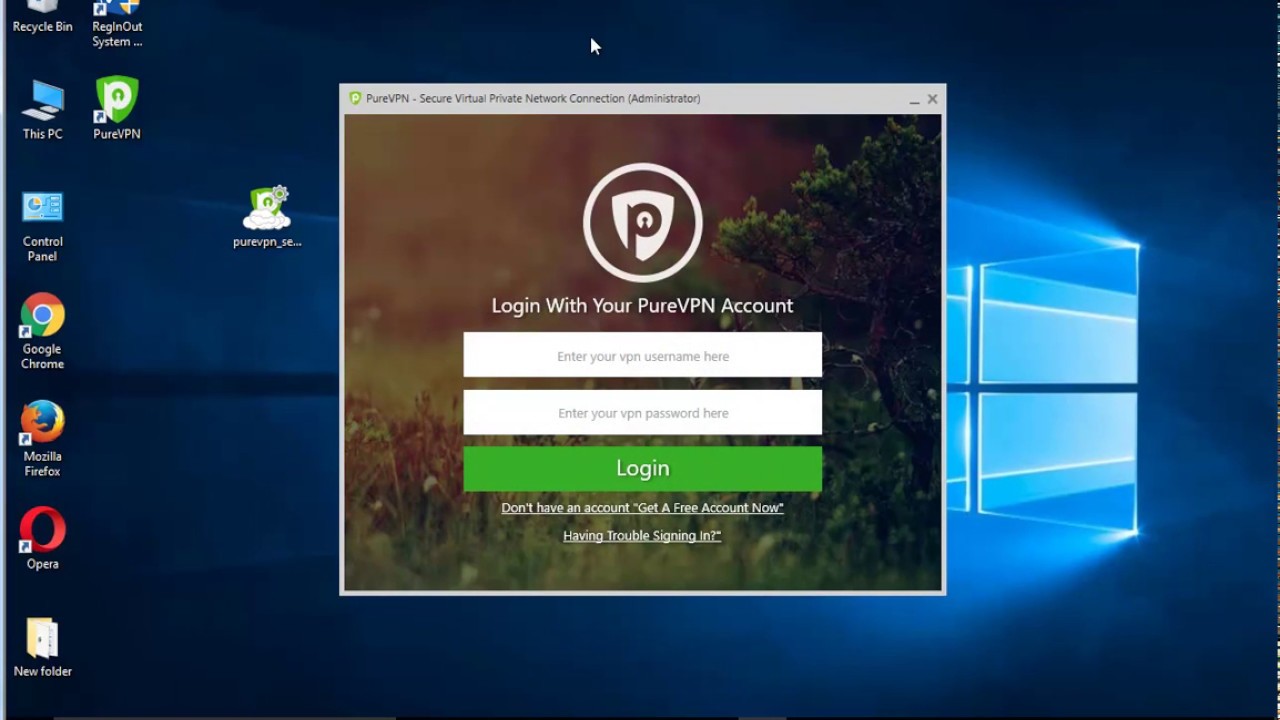Select the This PC desktop icon
The width and height of the screenshot is (1280, 720).
click(42, 110)
